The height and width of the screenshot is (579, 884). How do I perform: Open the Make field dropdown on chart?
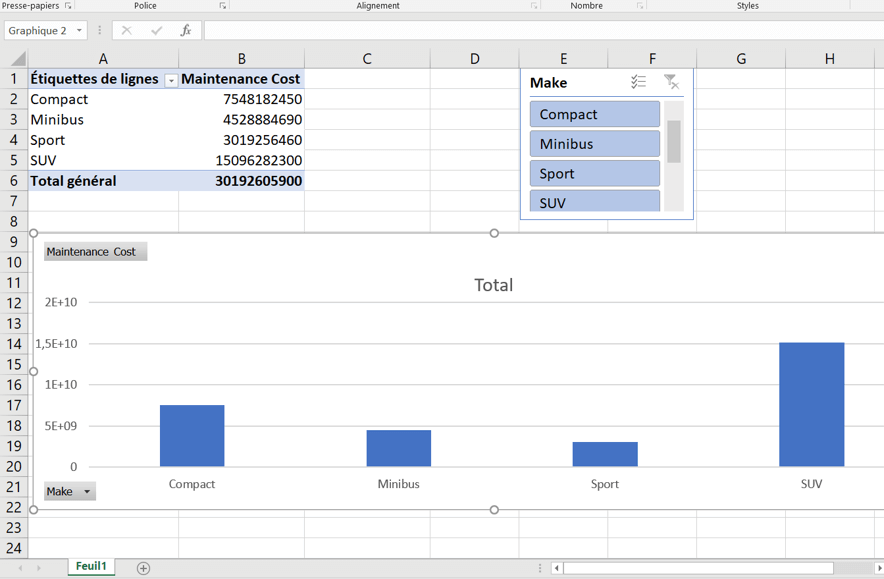[x=70, y=492]
